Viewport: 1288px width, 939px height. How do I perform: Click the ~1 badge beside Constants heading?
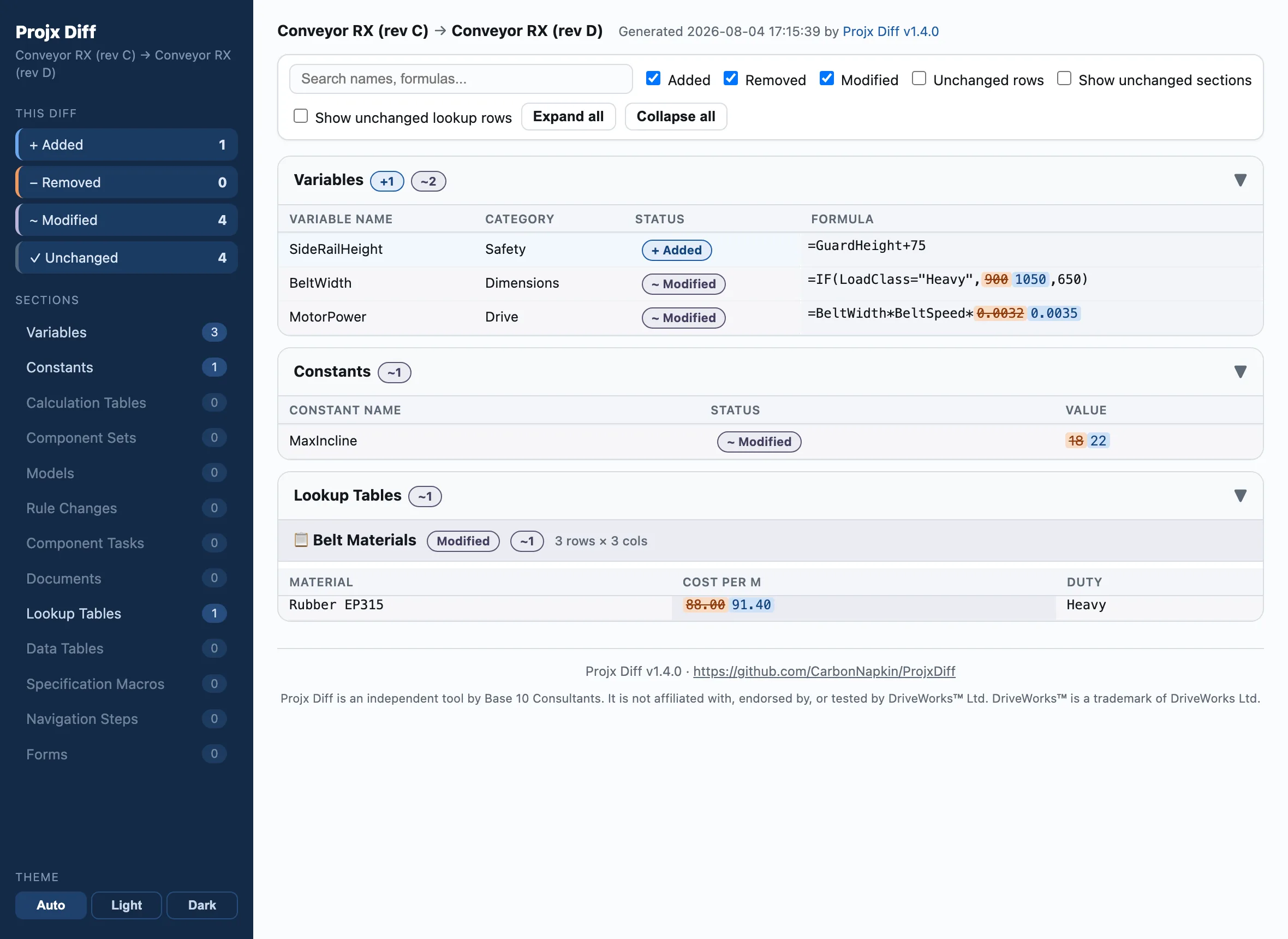click(394, 372)
